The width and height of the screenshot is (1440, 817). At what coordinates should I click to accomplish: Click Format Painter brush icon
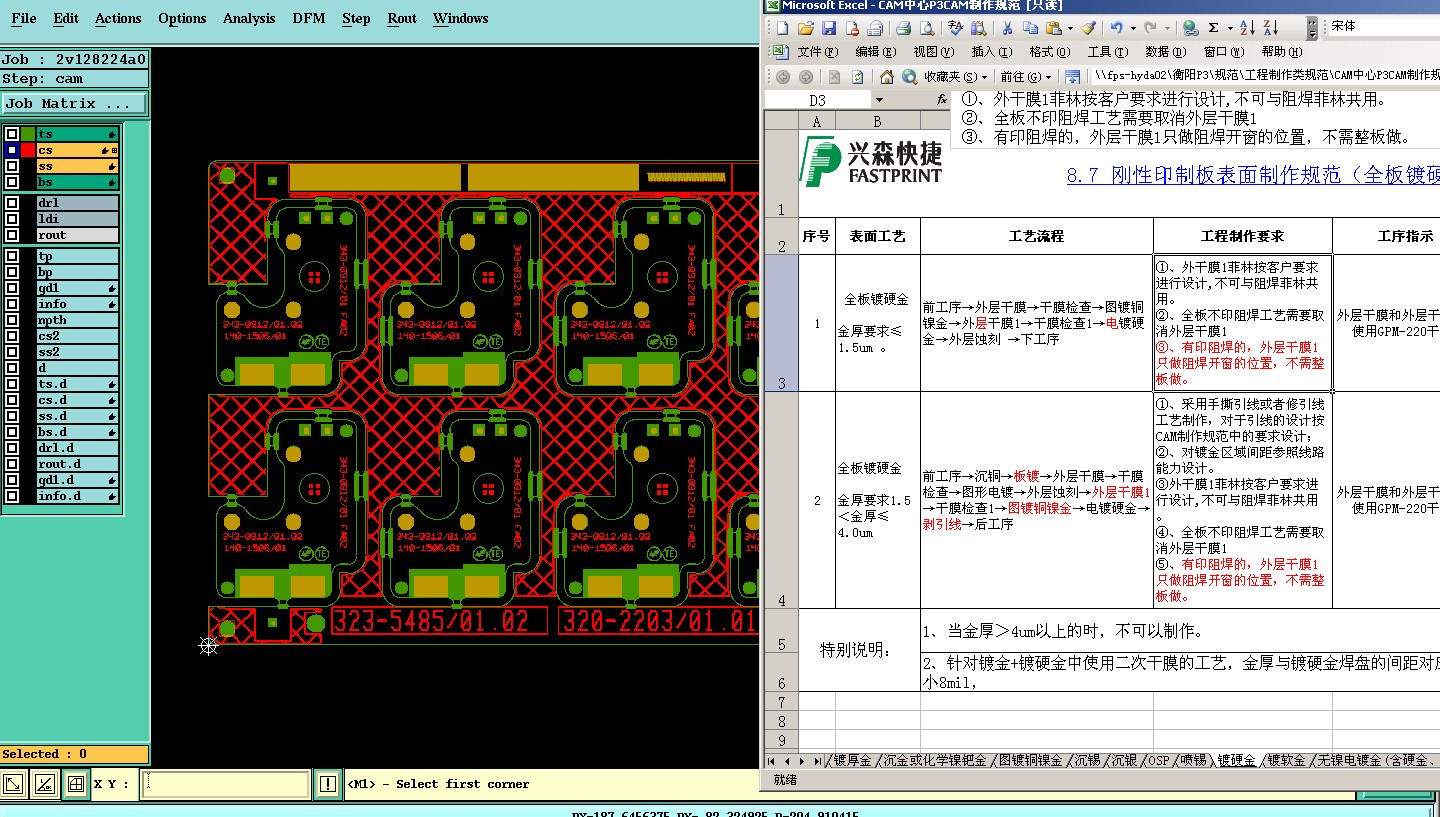point(1088,28)
